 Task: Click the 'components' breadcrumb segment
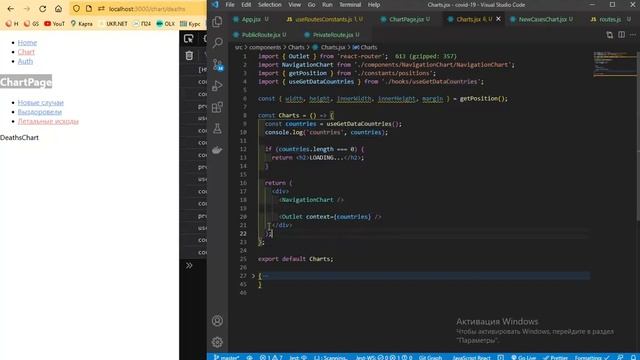pos(265,47)
